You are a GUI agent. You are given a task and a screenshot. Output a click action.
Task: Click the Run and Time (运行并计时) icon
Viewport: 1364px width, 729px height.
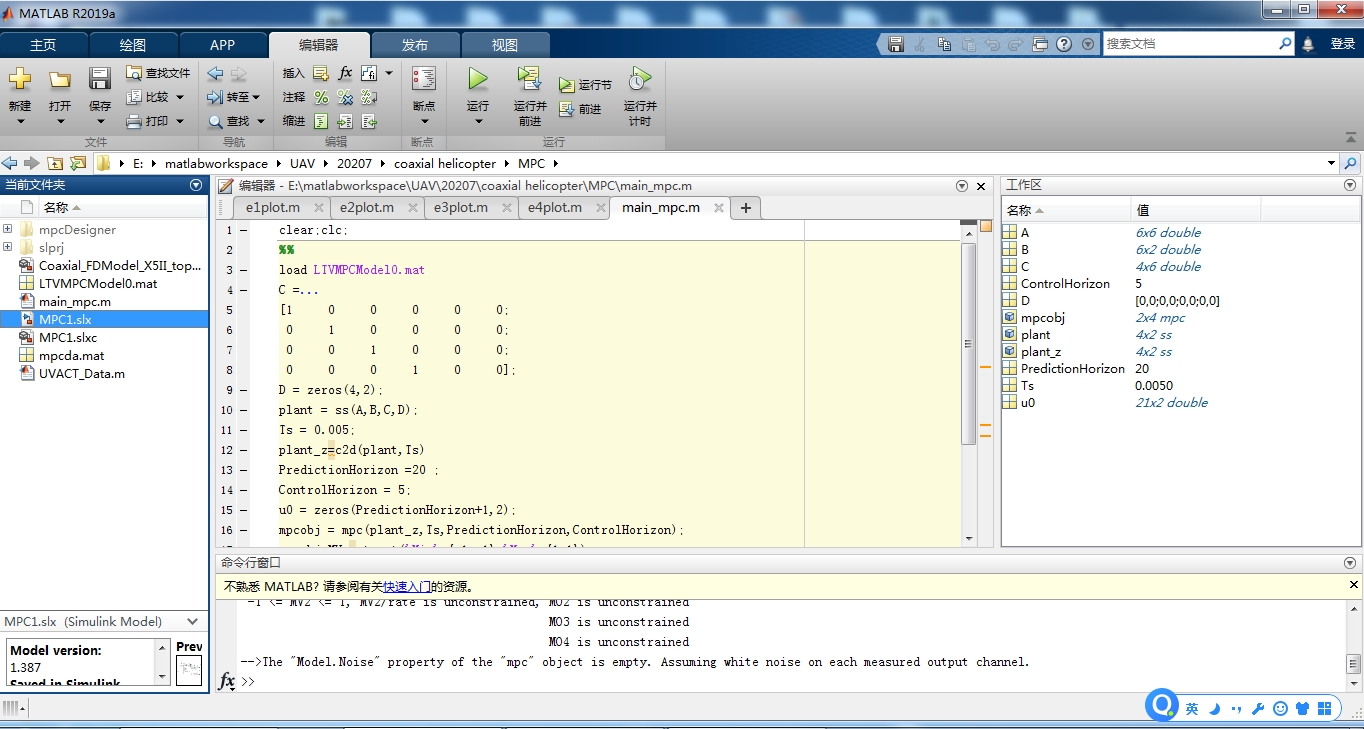(640, 79)
